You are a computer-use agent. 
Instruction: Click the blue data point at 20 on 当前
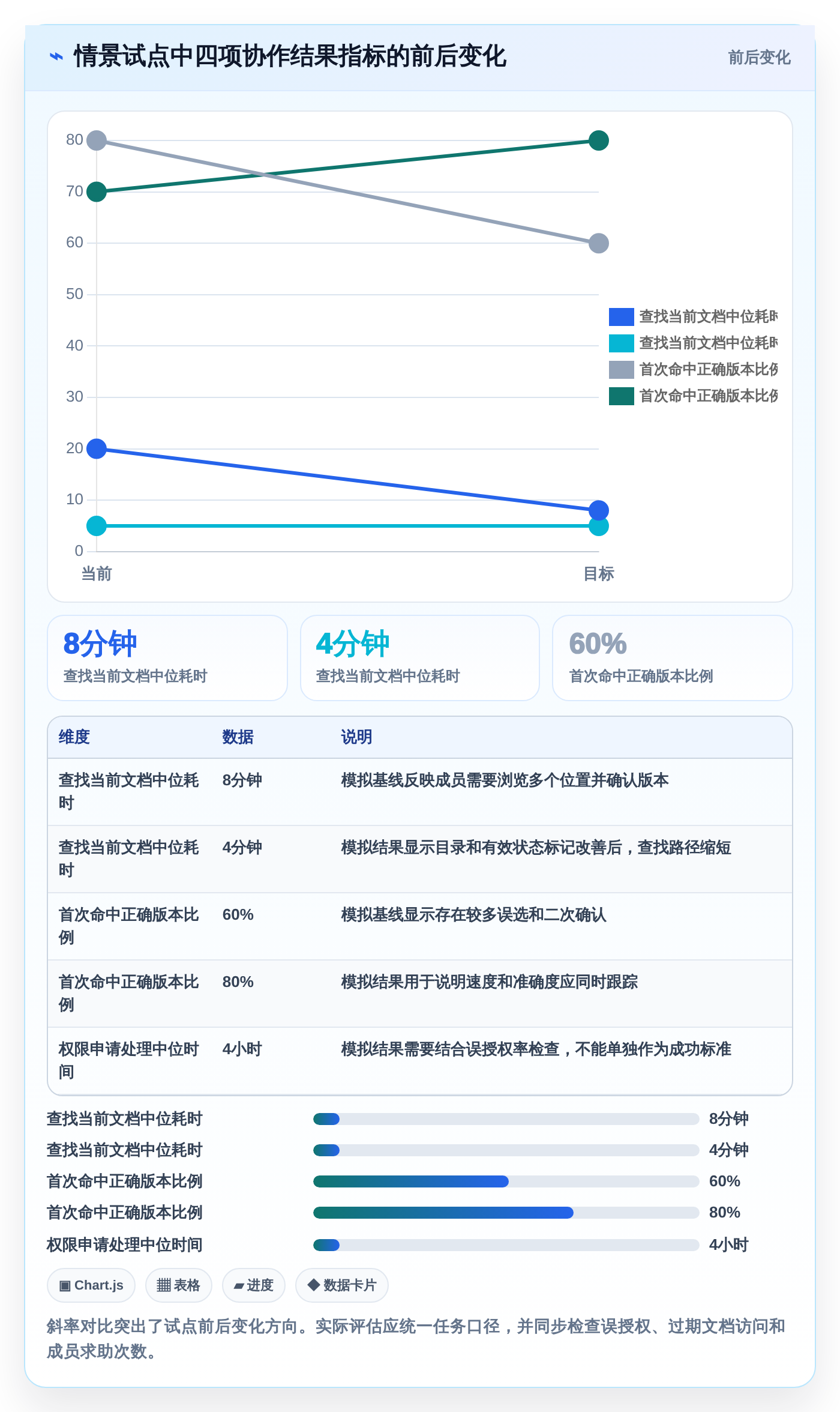pos(97,448)
